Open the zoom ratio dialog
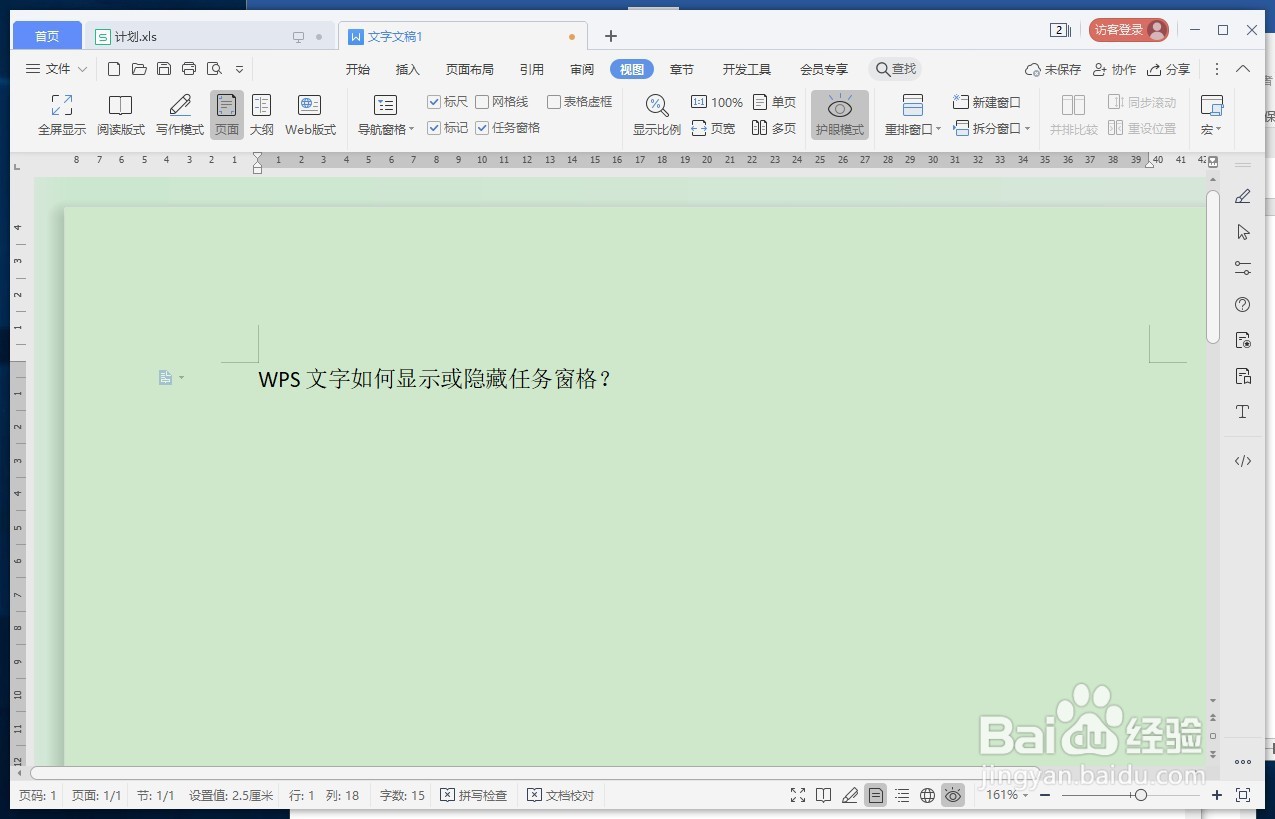Screen dimensions: 1275x819 pyautogui.click(x=657, y=115)
